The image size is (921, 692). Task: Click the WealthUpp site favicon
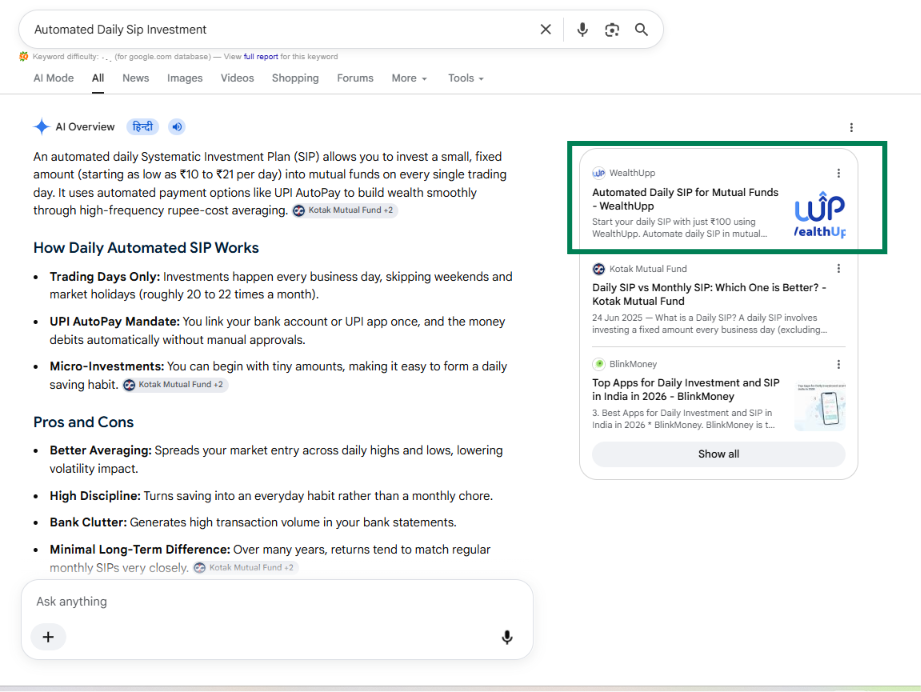(599, 173)
